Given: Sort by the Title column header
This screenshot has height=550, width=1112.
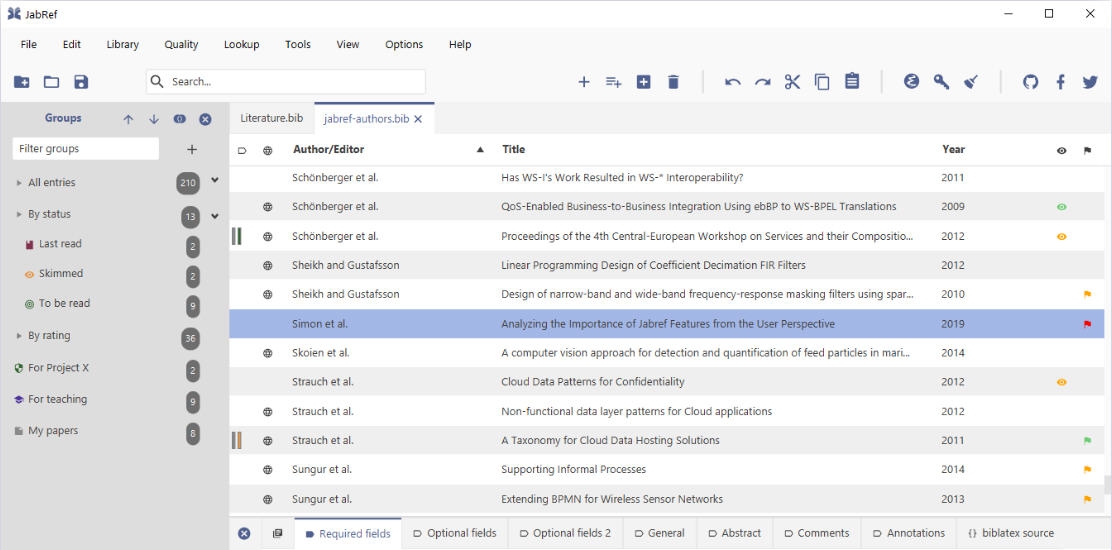Looking at the screenshot, I should coord(513,150).
